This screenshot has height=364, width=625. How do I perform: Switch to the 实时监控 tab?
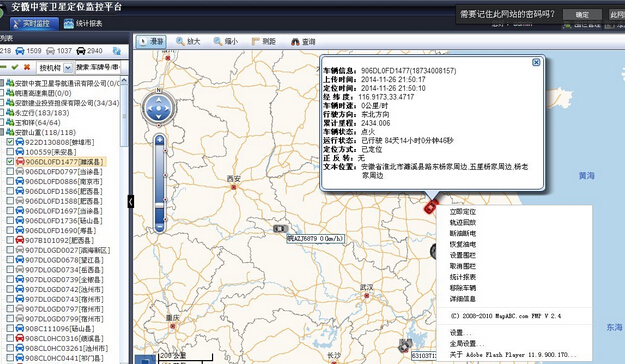35,24
